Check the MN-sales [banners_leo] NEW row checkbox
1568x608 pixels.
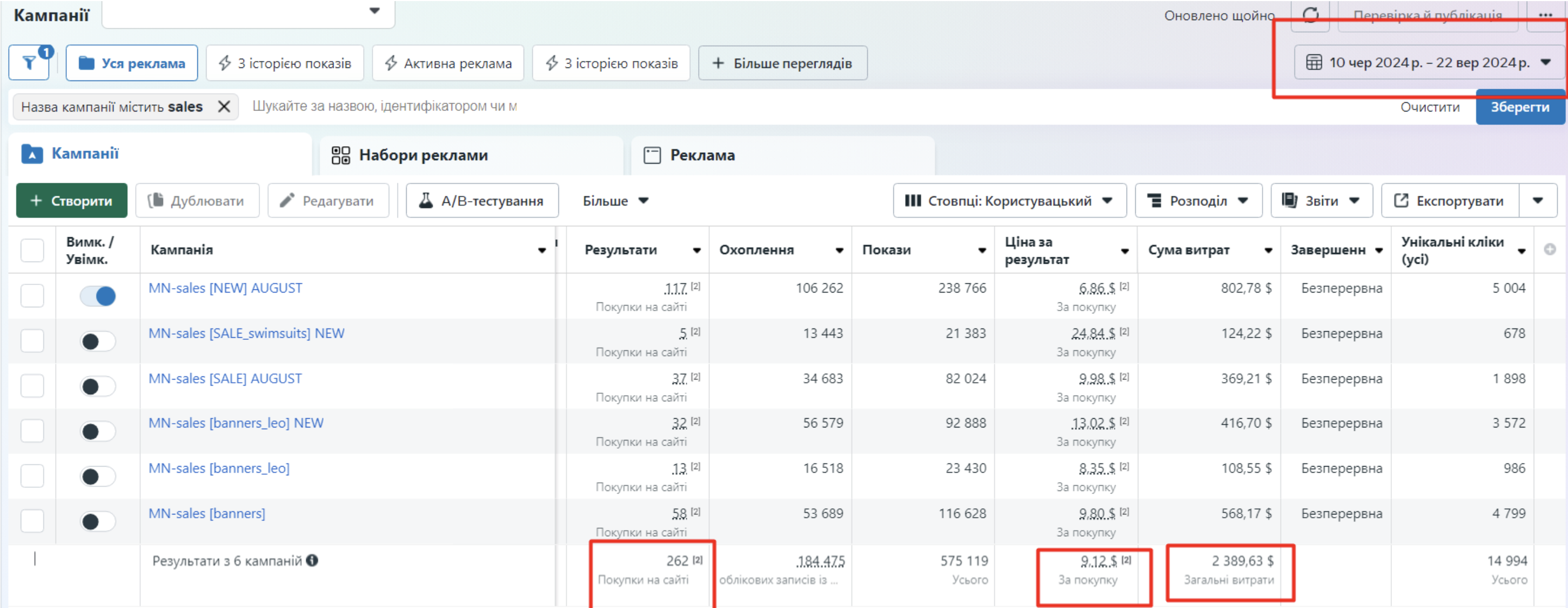pyautogui.click(x=32, y=431)
